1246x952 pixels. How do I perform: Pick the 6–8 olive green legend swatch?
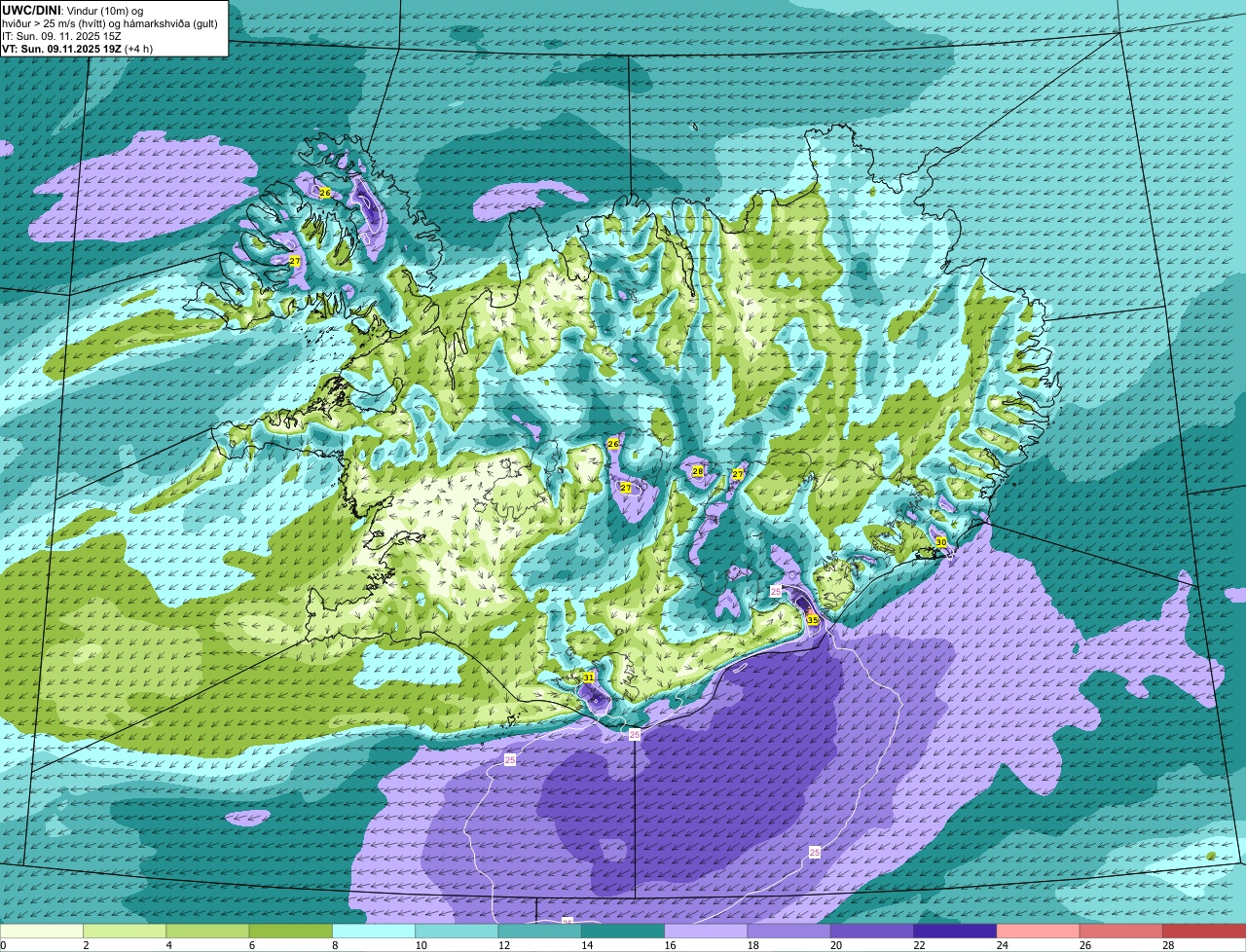(291, 931)
